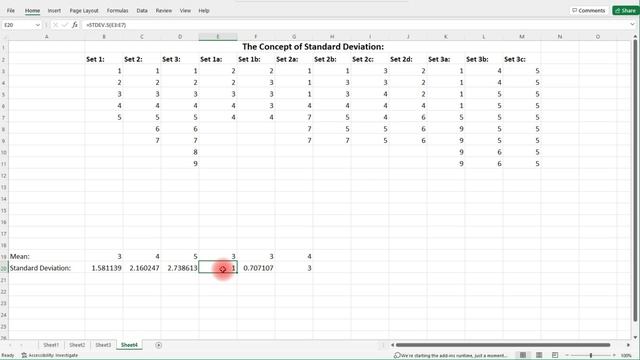Click the previous sheet navigation arrow
Viewport: 640px width, 360px height.
coord(11,345)
